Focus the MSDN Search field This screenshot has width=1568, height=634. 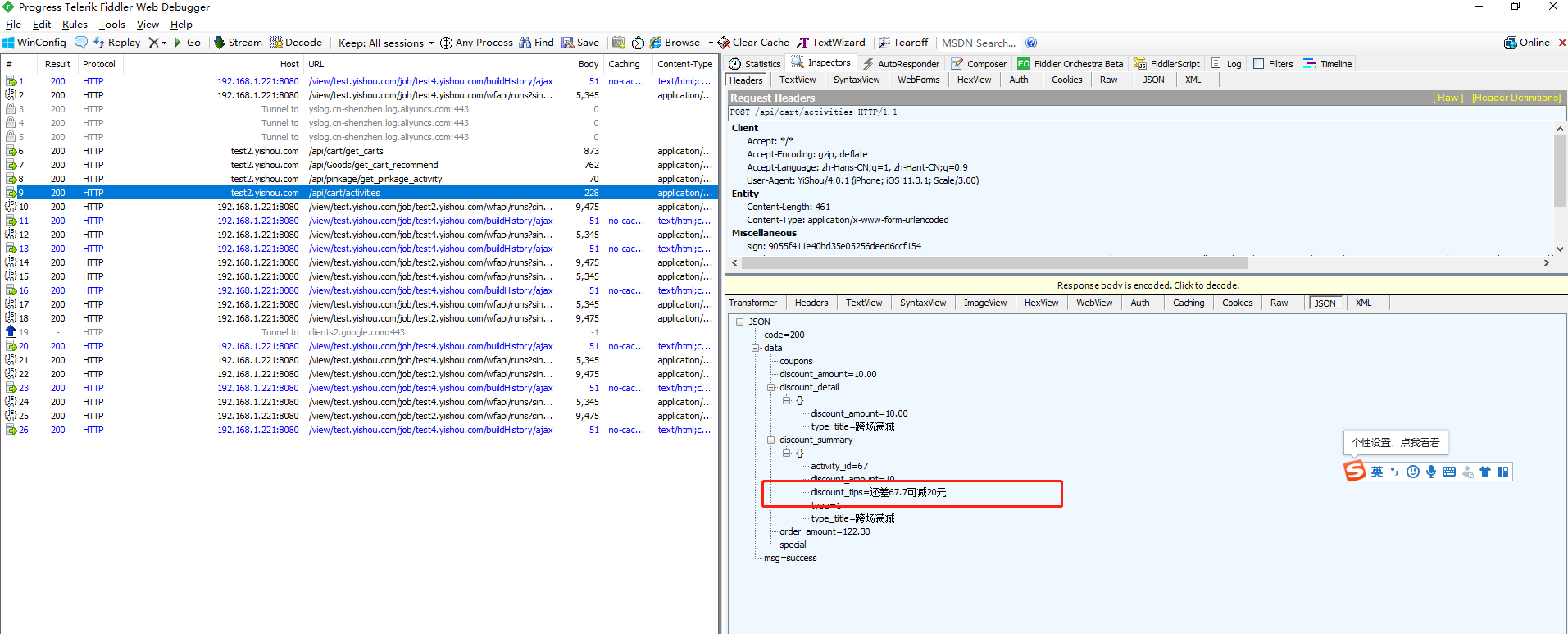[979, 43]
